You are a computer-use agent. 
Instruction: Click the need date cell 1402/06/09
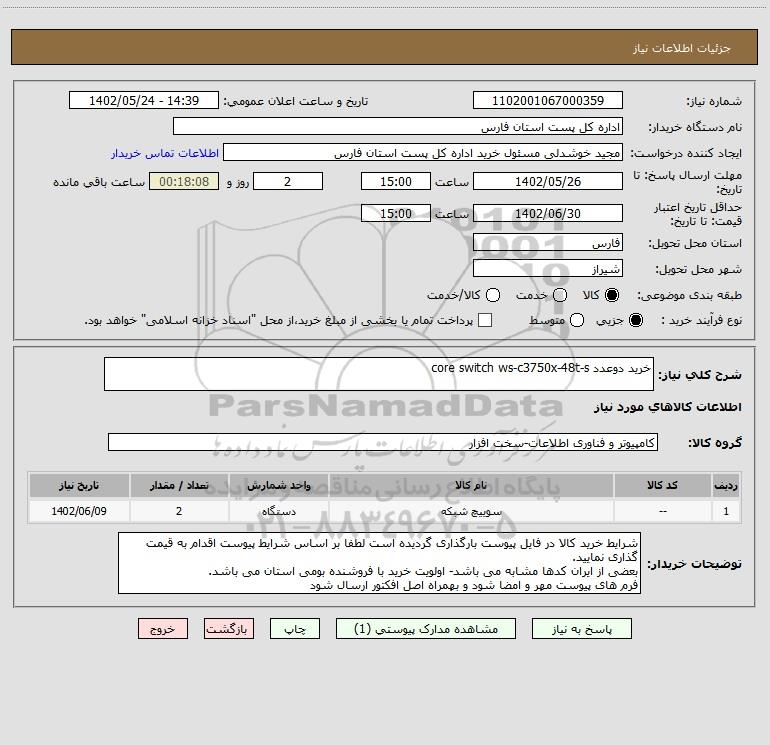click(x=79, y=511)
